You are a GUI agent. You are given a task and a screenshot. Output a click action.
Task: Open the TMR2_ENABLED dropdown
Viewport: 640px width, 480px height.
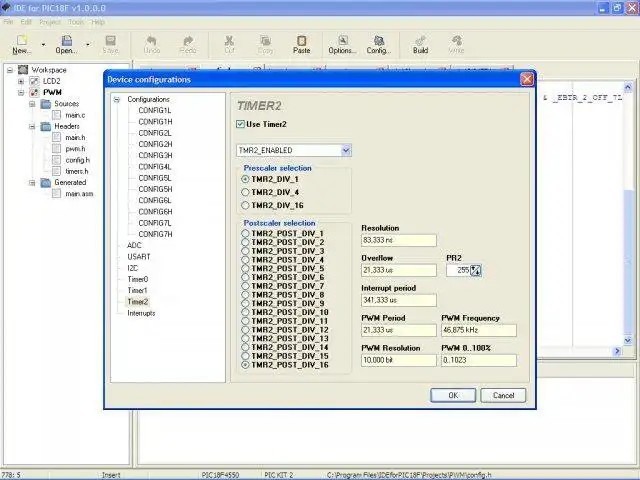346,150
